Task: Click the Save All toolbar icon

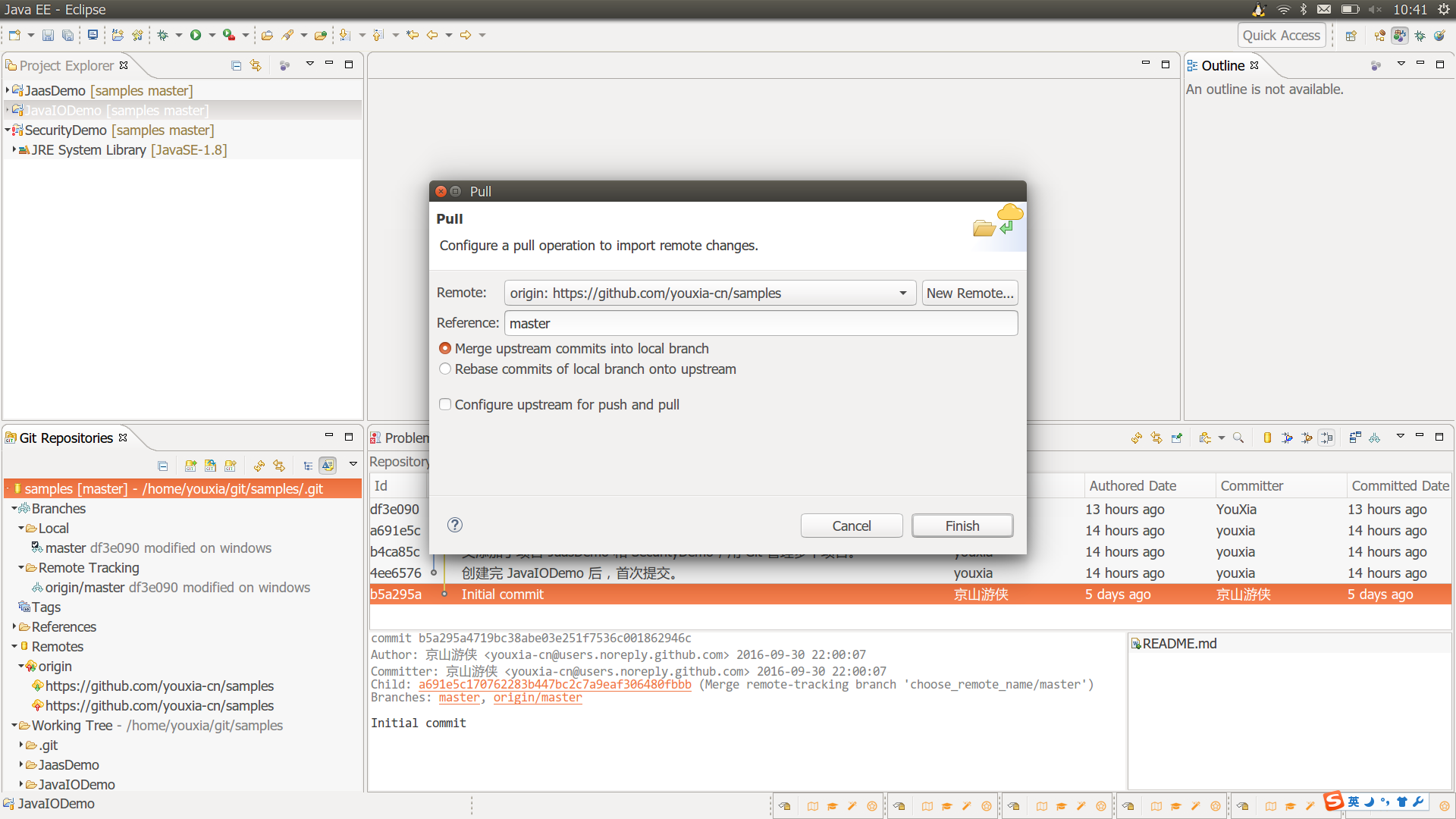Action: (67, 35)
